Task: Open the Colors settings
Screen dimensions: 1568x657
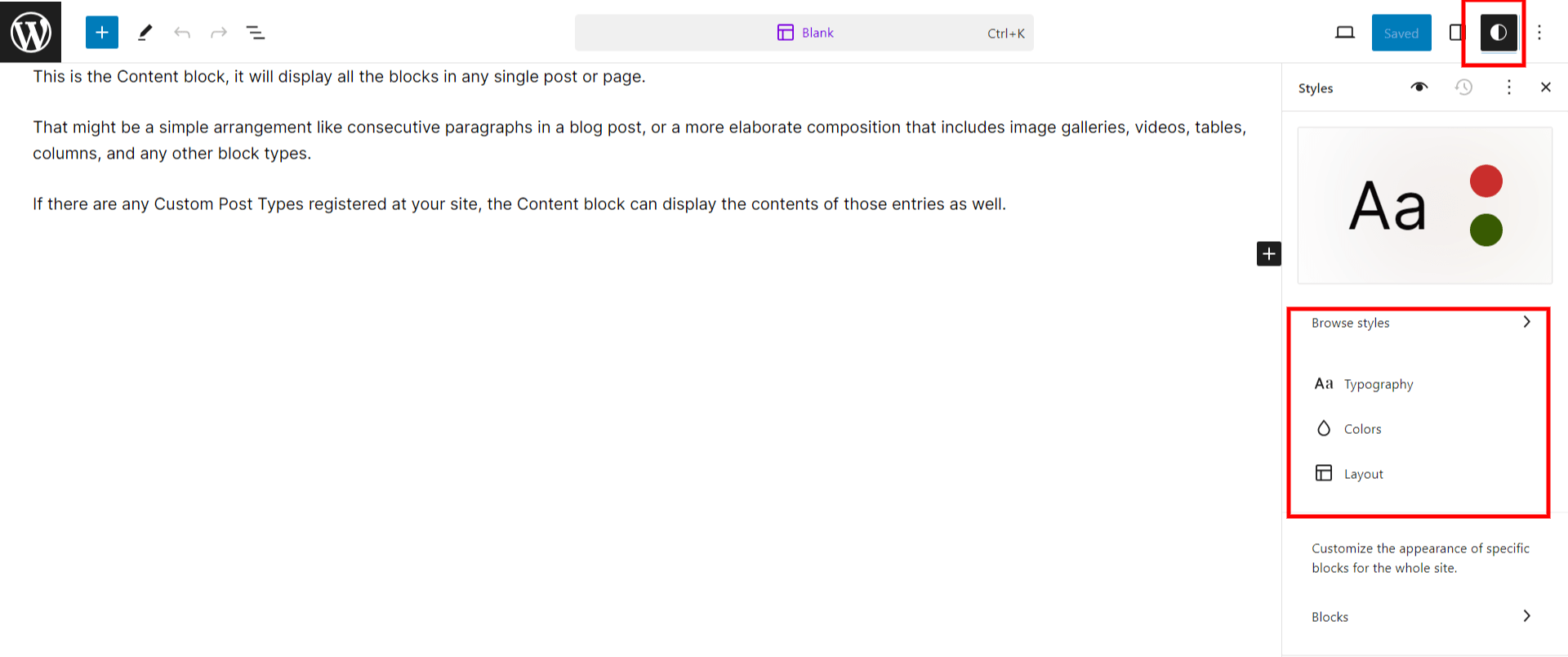Action: point(1362,429)
